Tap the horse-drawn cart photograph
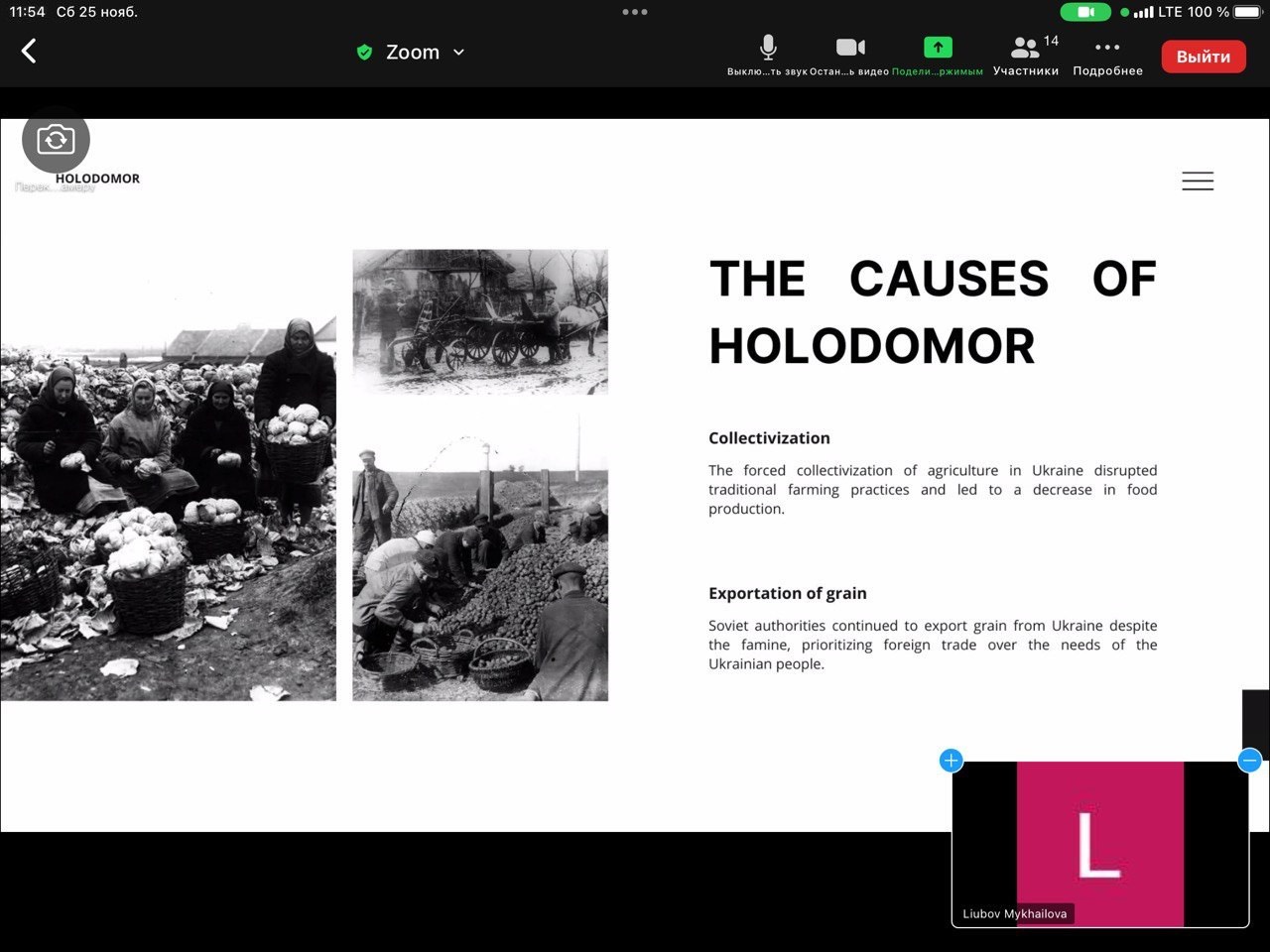This screenshot has height=952, width=1270. click(480, 322)
